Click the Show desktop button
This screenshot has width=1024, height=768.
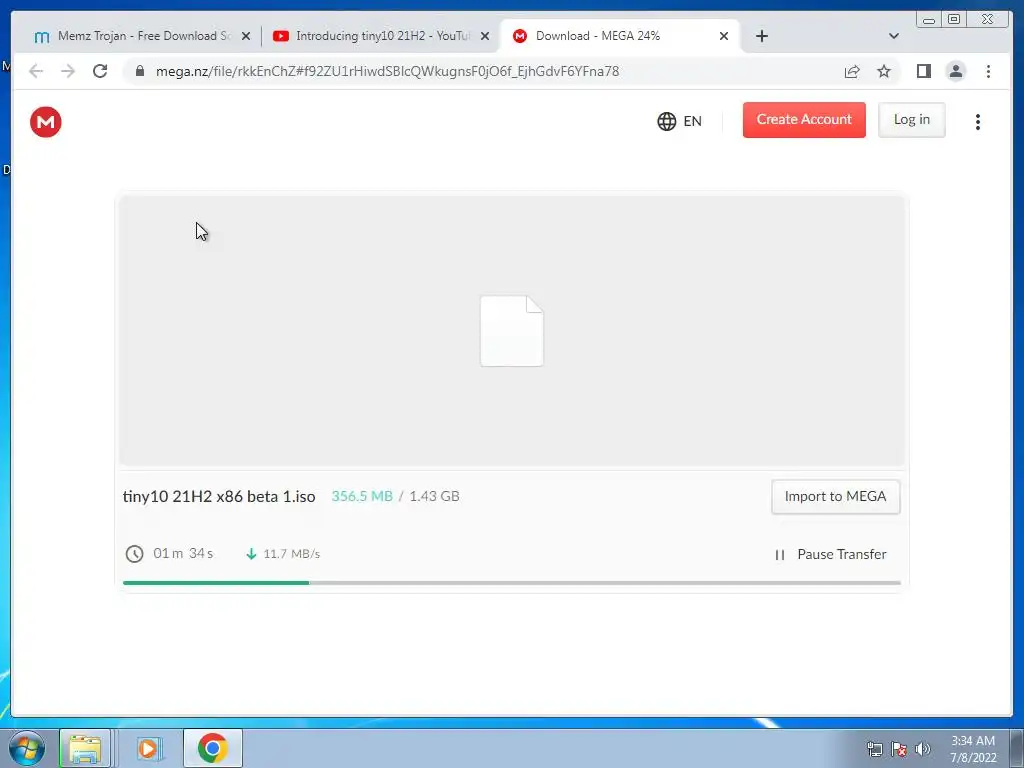[1016, 748]
